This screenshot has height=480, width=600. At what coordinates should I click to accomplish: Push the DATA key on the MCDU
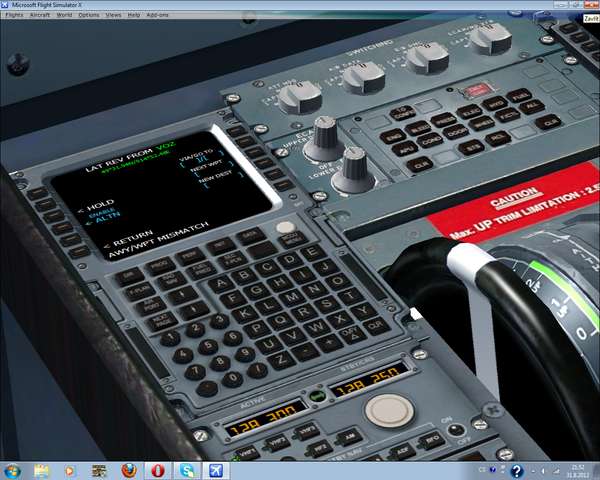pyautogui.click(x=251, y=235)
